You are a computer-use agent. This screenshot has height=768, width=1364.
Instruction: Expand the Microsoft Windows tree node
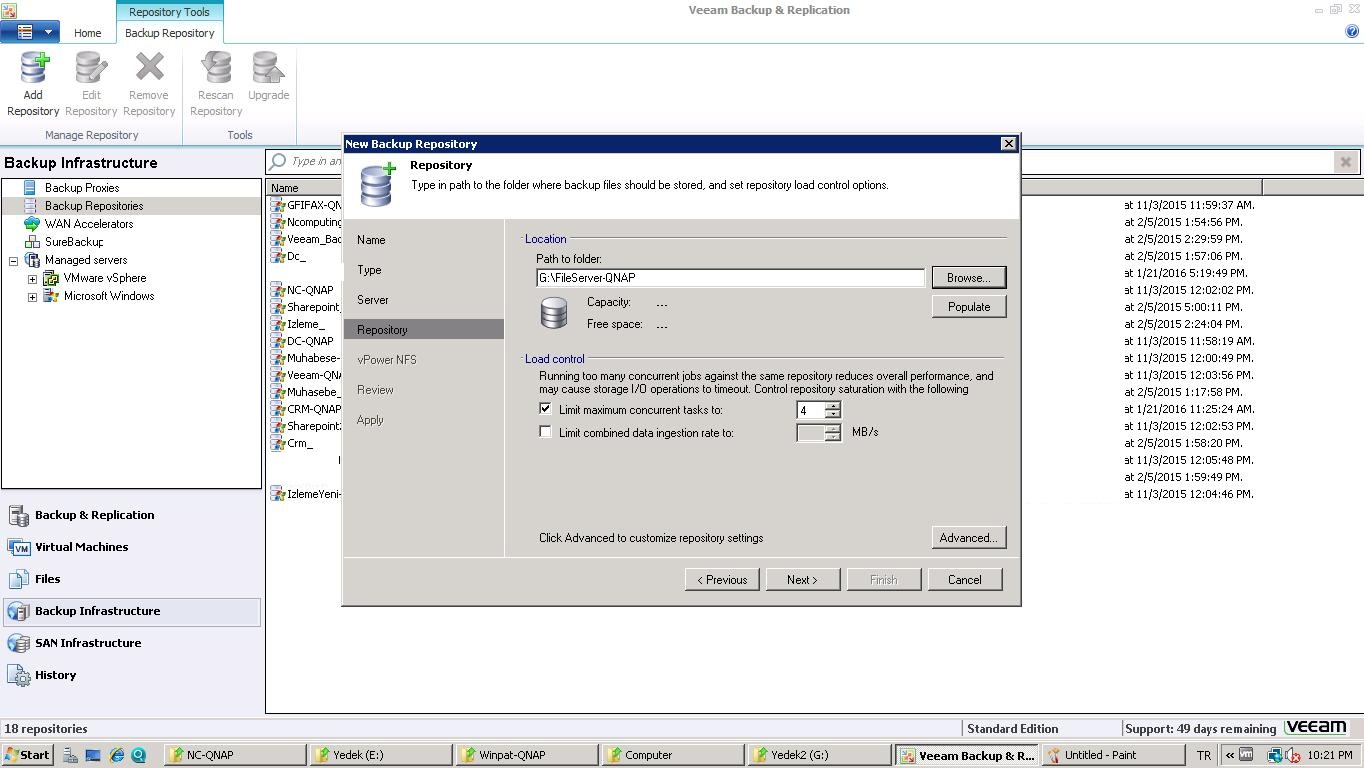pyautogui.click(x=32, y=297)
